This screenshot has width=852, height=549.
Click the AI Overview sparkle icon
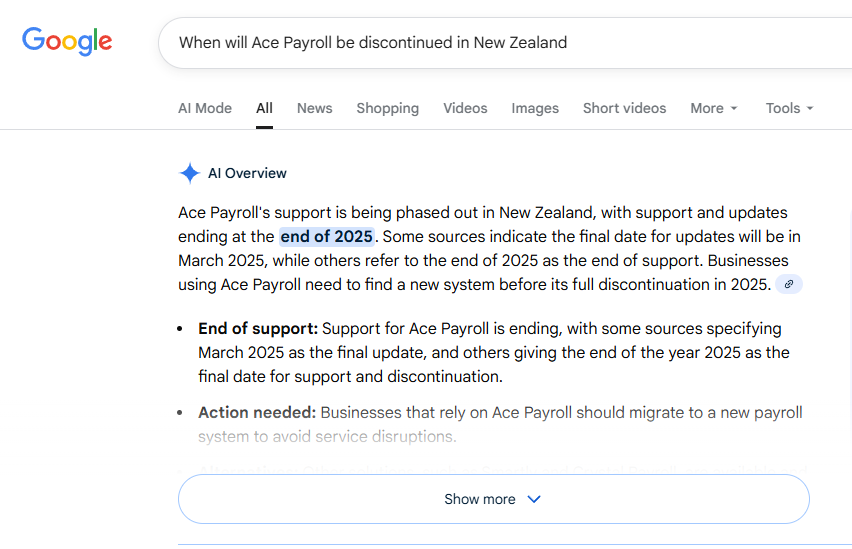pos(190,173)
